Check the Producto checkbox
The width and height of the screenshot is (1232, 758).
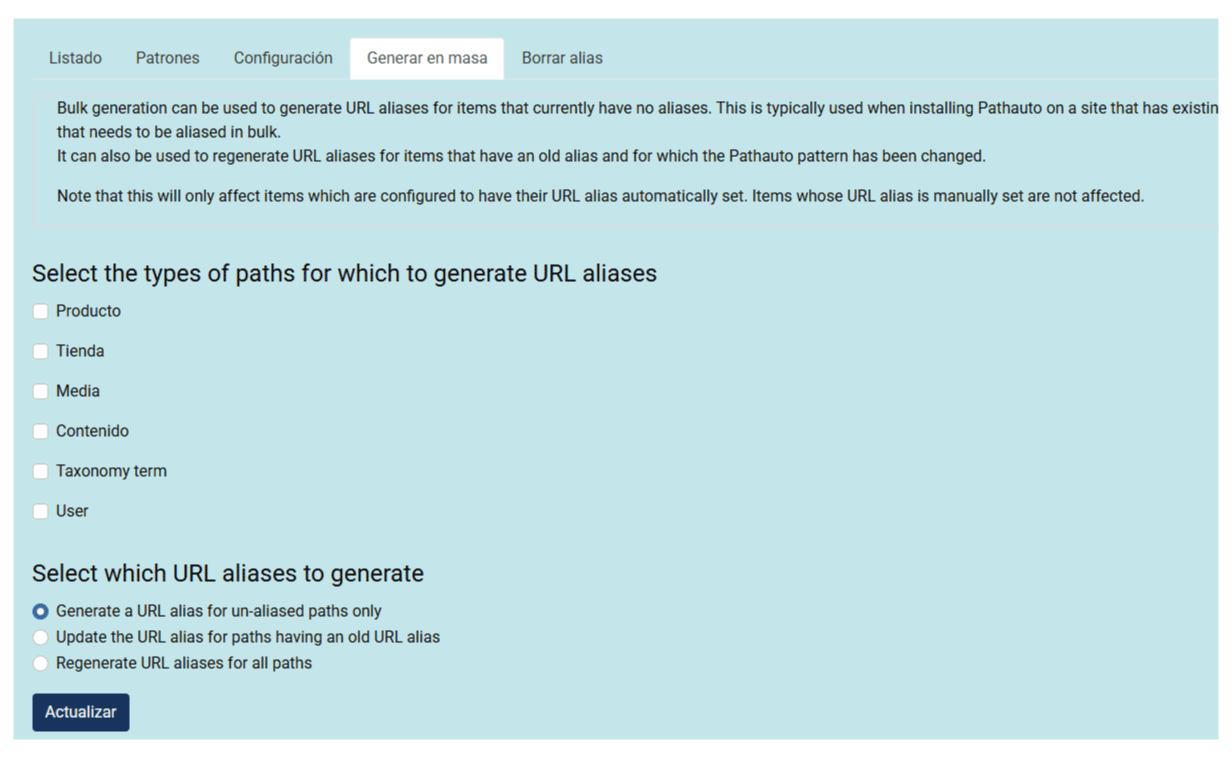pyautogui.click(x=40, y=311)
